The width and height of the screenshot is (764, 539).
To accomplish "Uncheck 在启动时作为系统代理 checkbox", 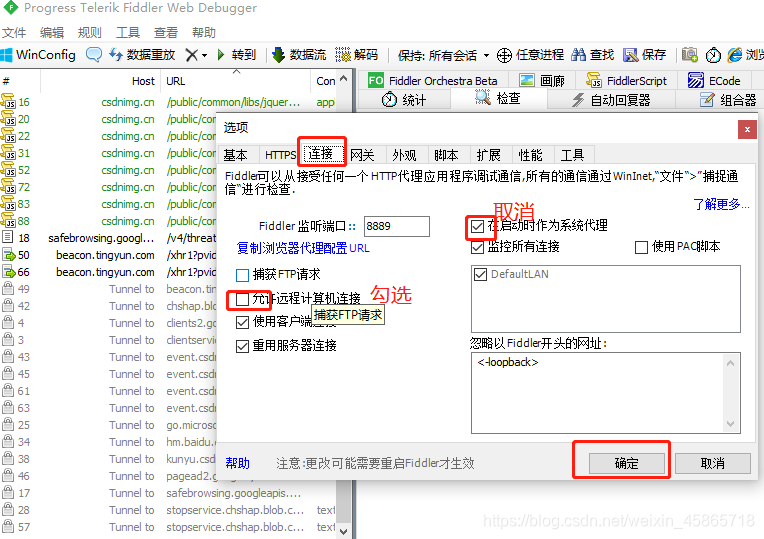I will (x=478, y=226).
